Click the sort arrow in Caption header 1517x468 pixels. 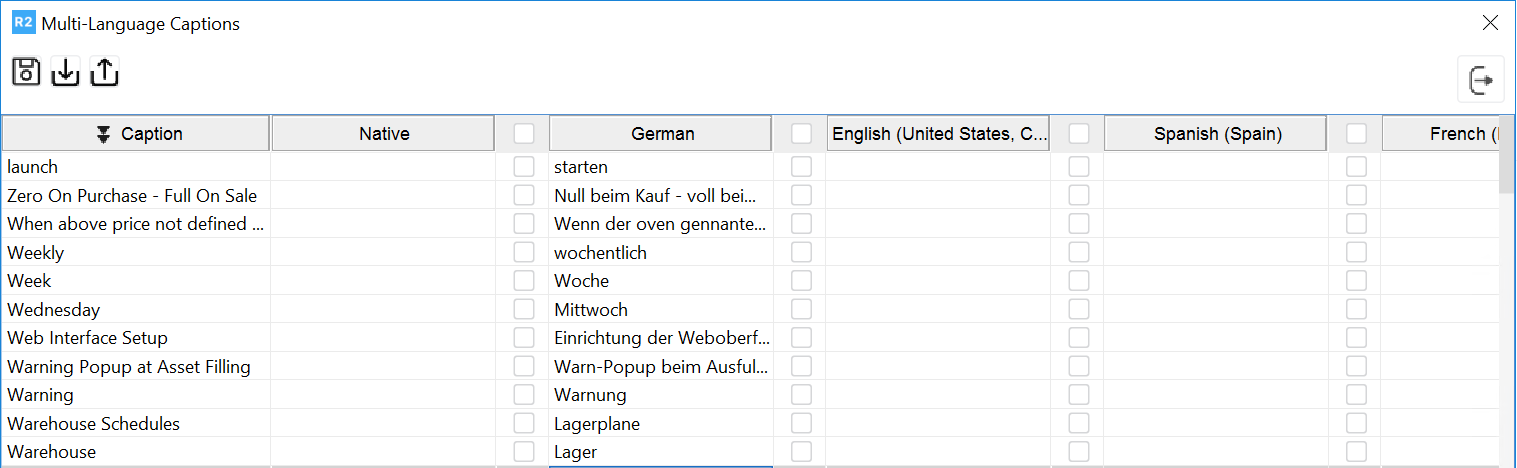click(103, 134)
